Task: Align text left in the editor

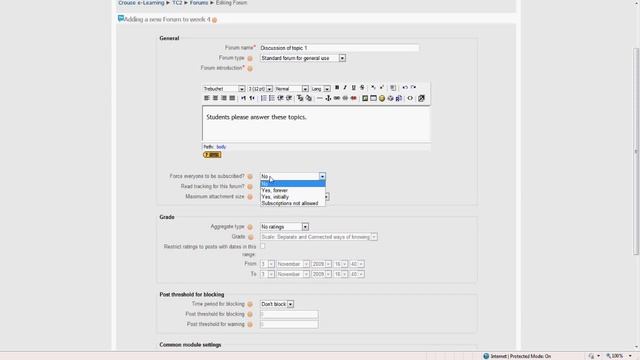Action: 207,98
